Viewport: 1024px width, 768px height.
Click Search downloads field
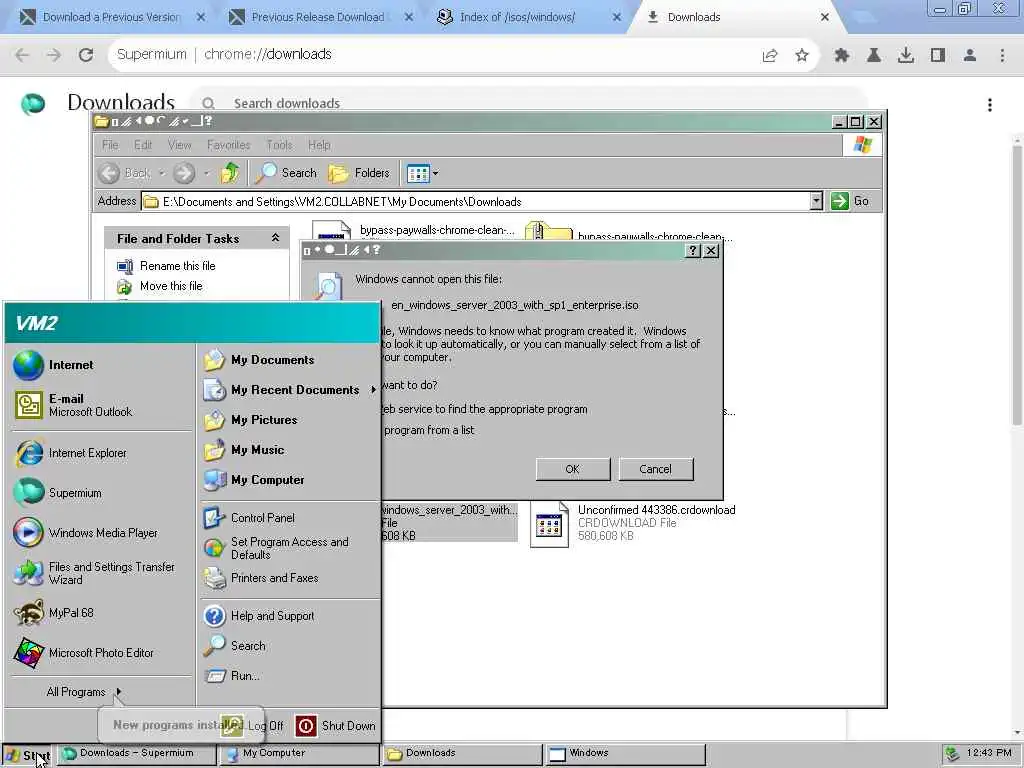coord(529,103)
